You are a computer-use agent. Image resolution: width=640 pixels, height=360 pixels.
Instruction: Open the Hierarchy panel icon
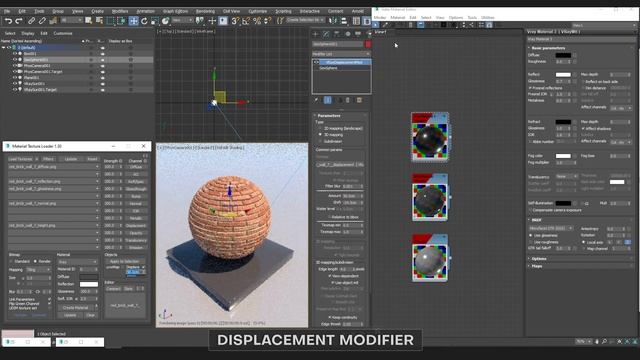[337, 34]
